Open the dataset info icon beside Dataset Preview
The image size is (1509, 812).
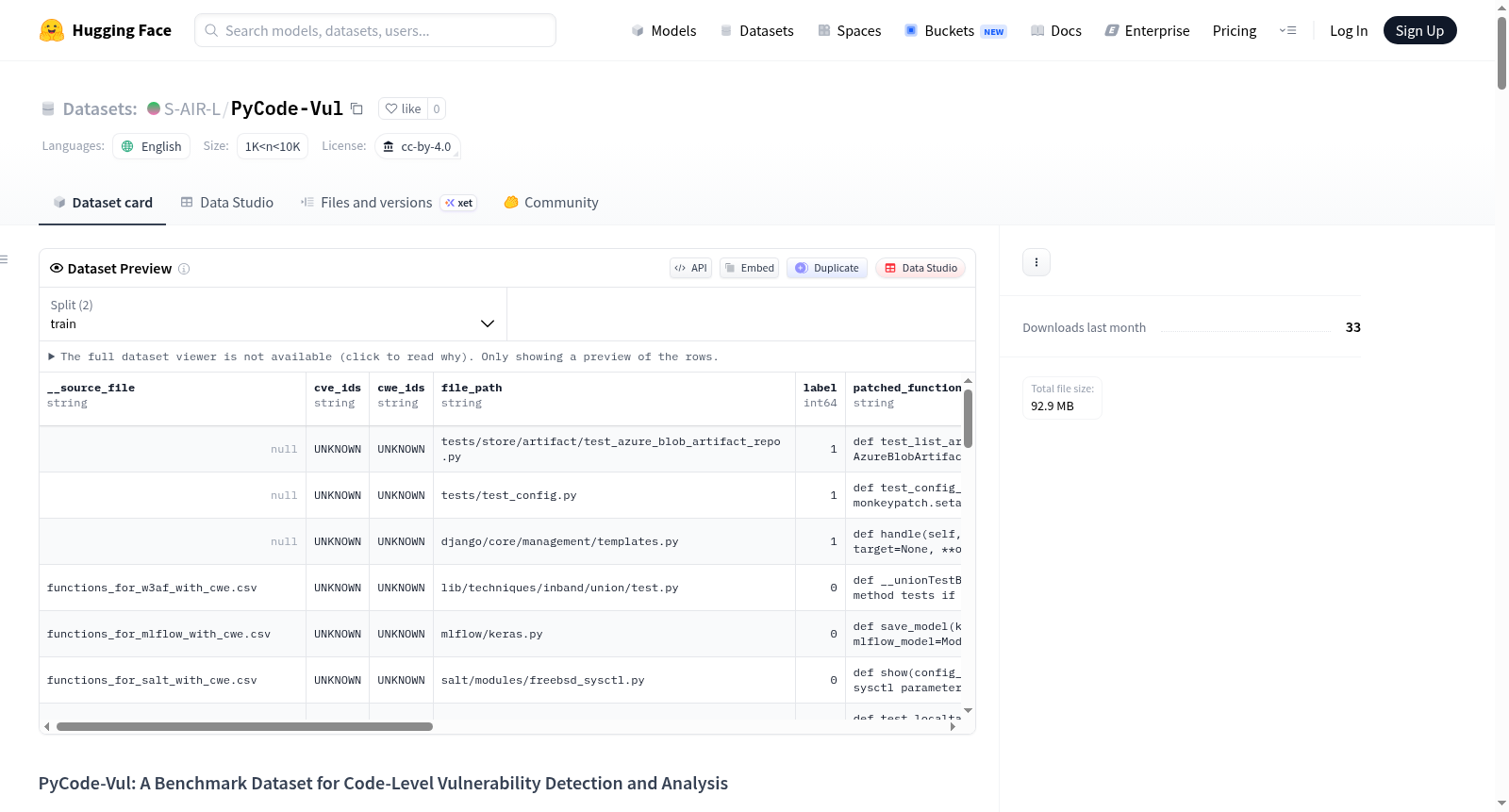(x=184, y=269)
